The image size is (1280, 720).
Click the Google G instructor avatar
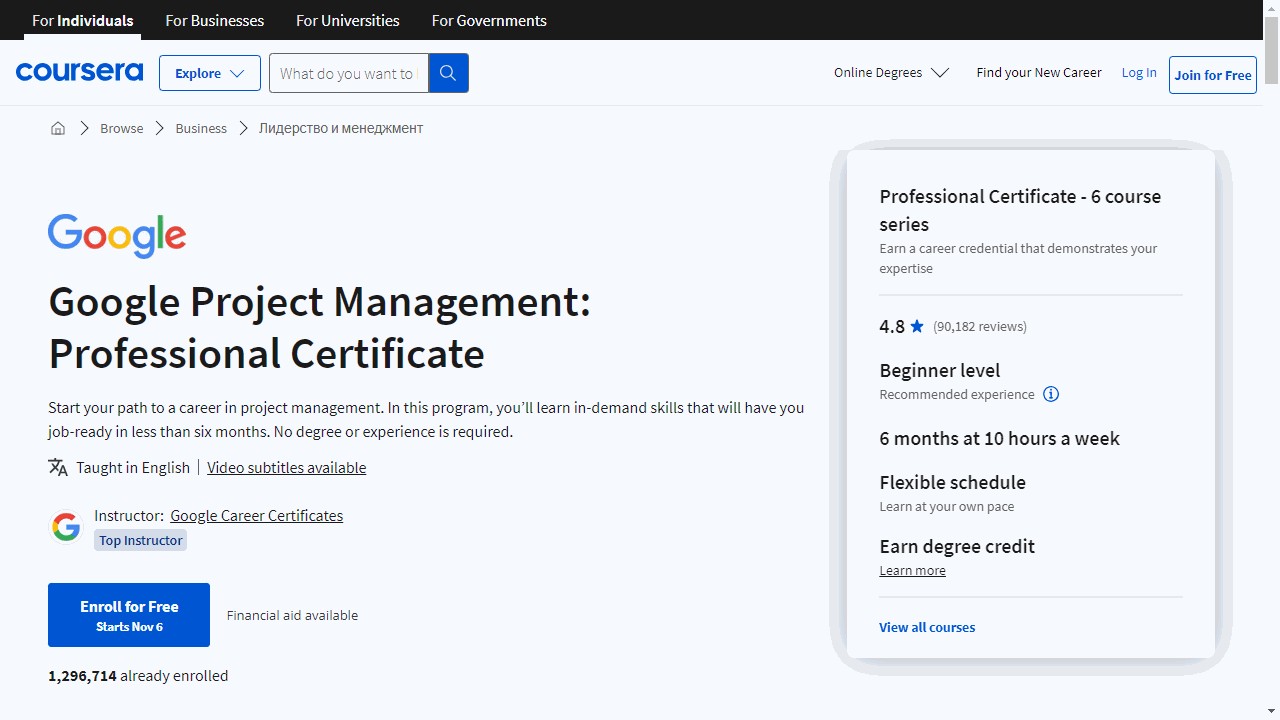coord(66,527)
